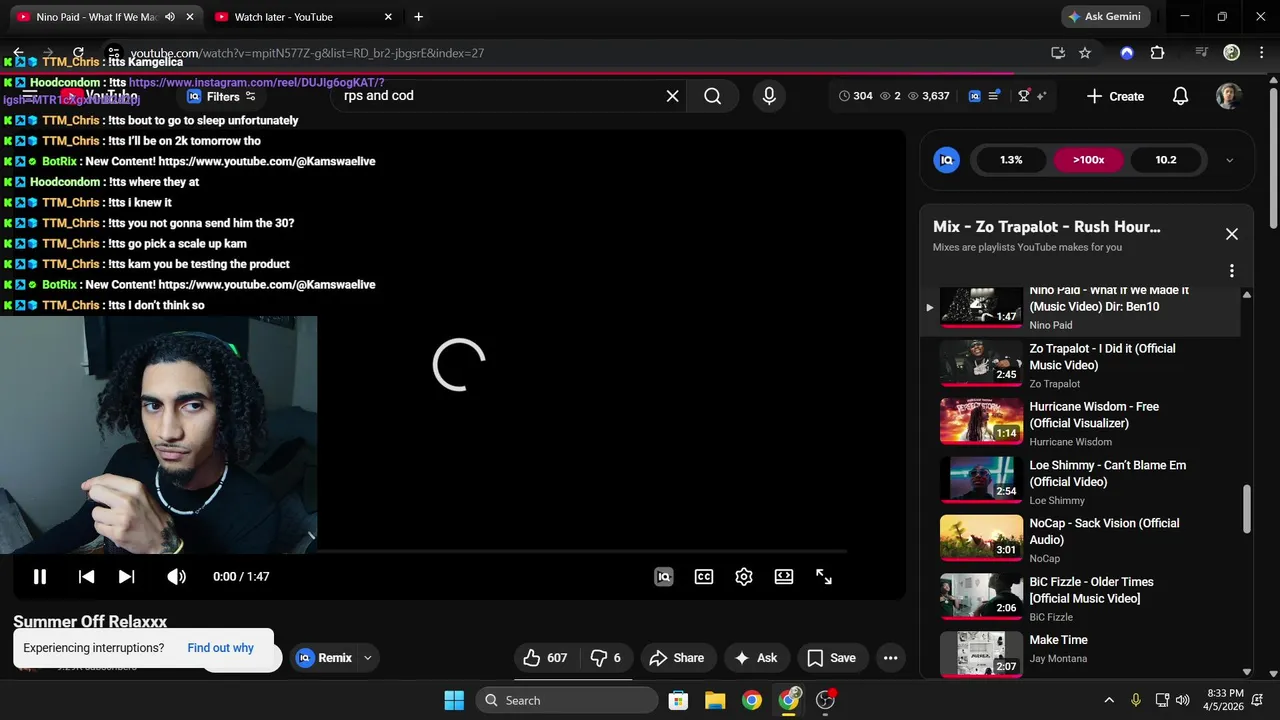Select the 1.3% score pill
1280x720 pixels.
(x=1011, y=160)
